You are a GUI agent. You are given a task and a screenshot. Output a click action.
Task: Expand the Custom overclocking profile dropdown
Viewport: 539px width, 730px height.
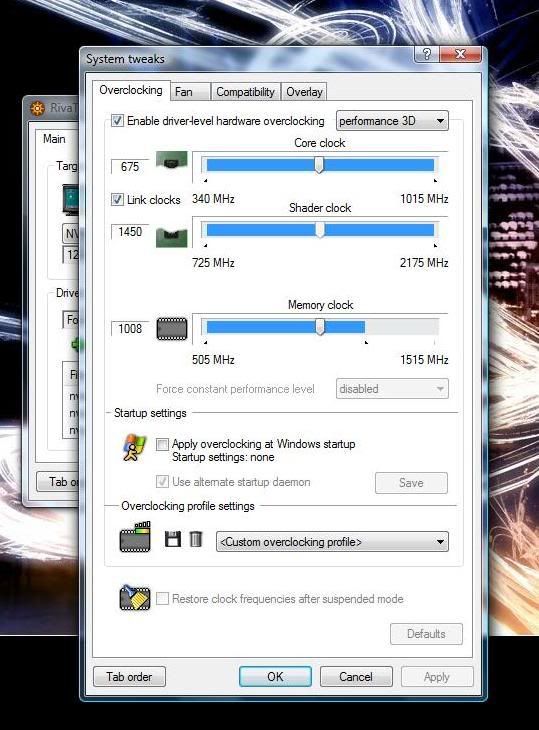pyautogui.click(x=332, y=542)
